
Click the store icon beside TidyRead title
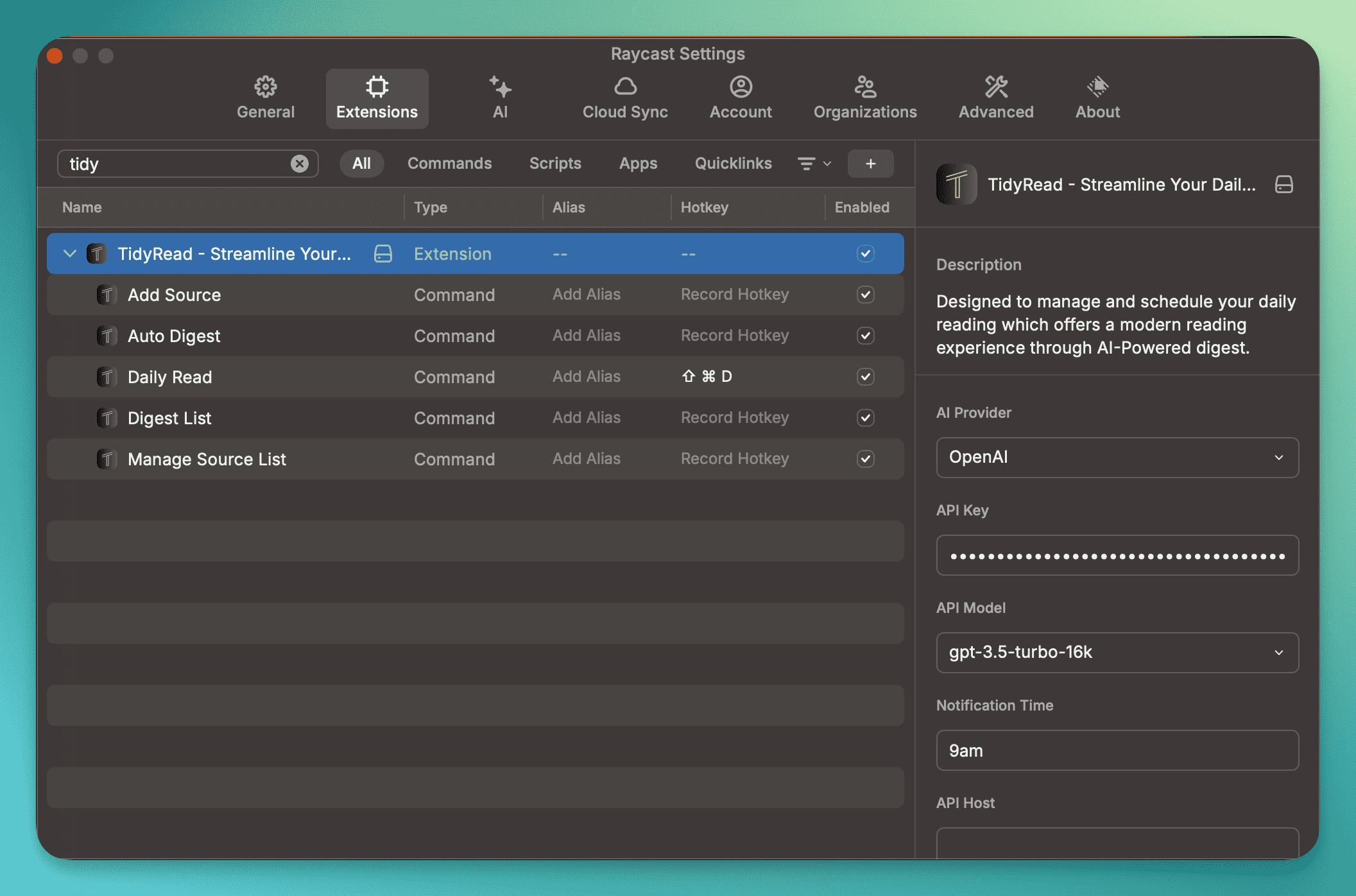(1283, 185)
